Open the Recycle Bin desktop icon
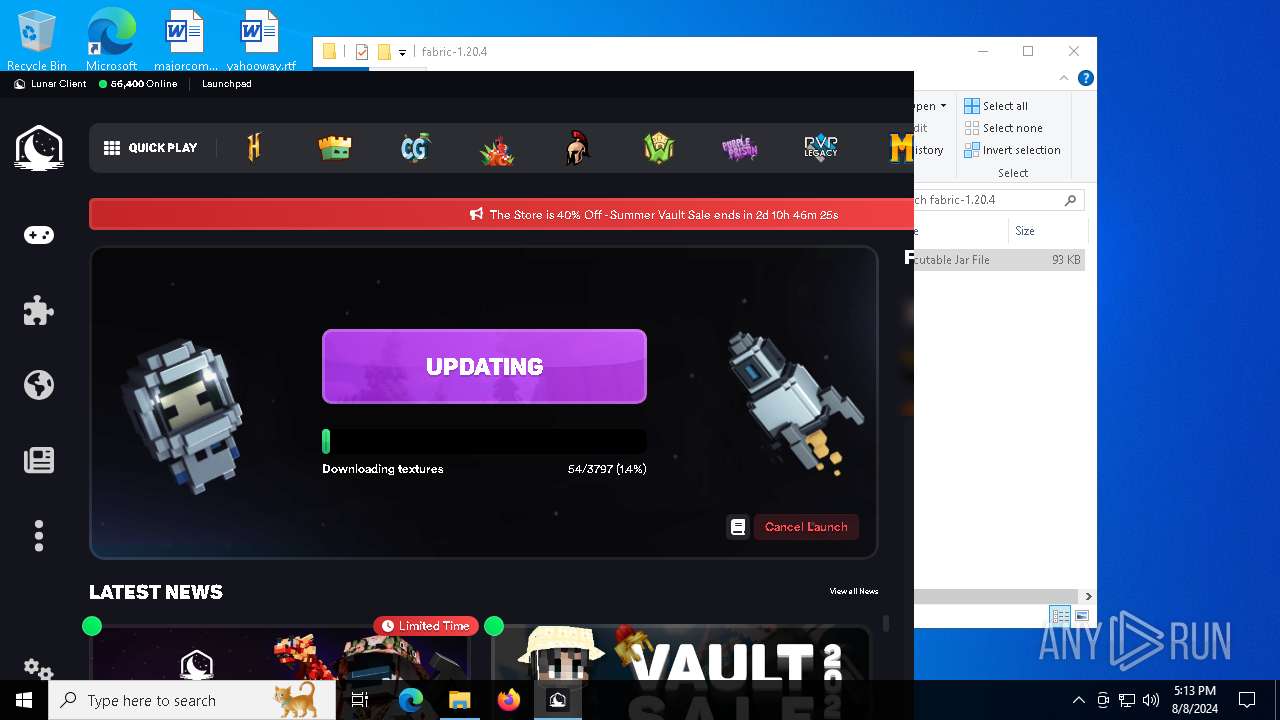 pyautogui.click(x=37, y=41)
